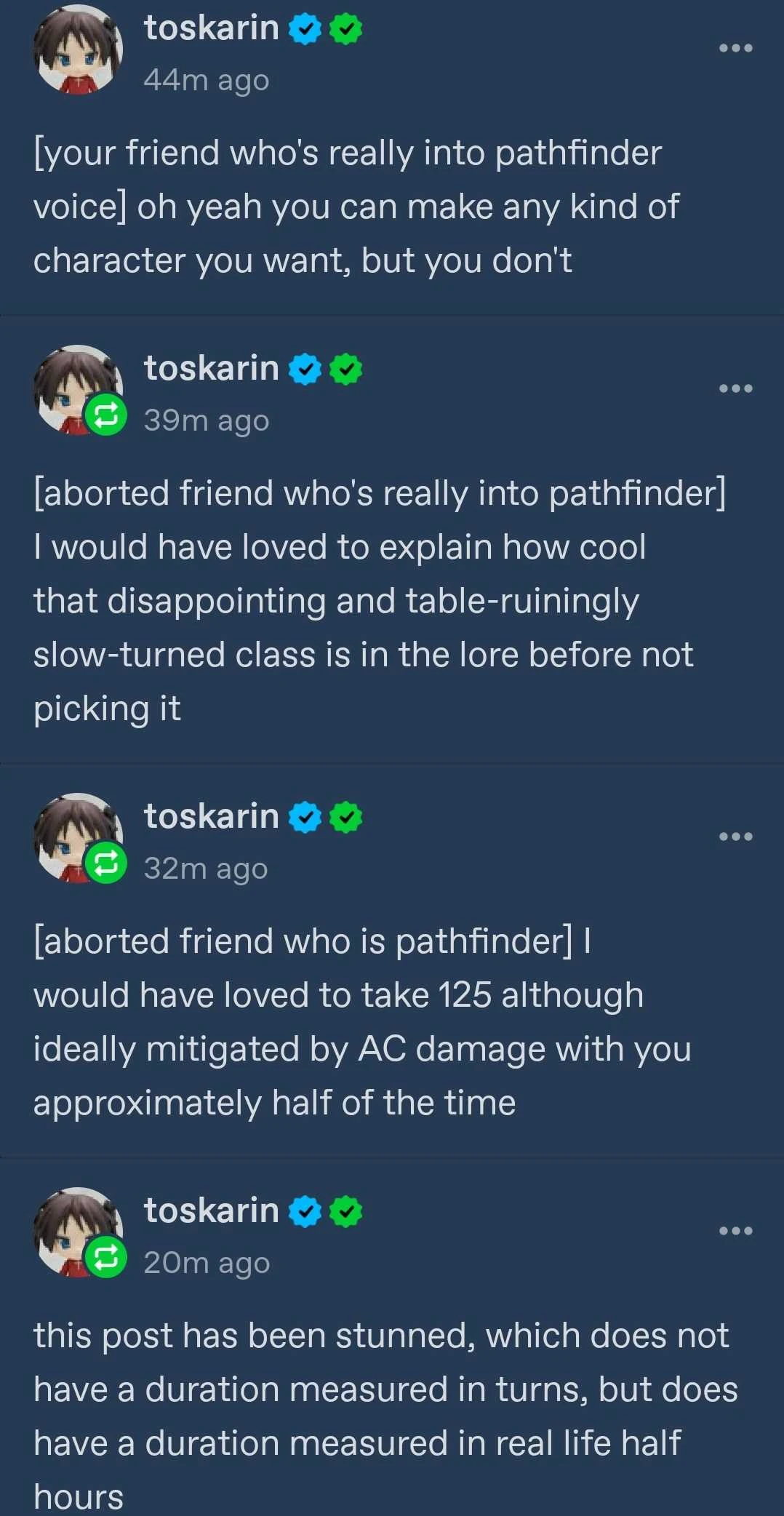This screenshot has height=1516, width=784.
Task: Click the green verified badge on the 44m ago post
Action: click(x=346, y=29)
